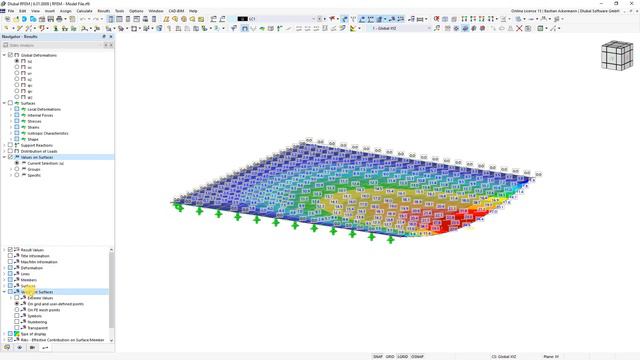The image size is (640, 360).
Task: Expand the Members display node
Action: point(4,280)
